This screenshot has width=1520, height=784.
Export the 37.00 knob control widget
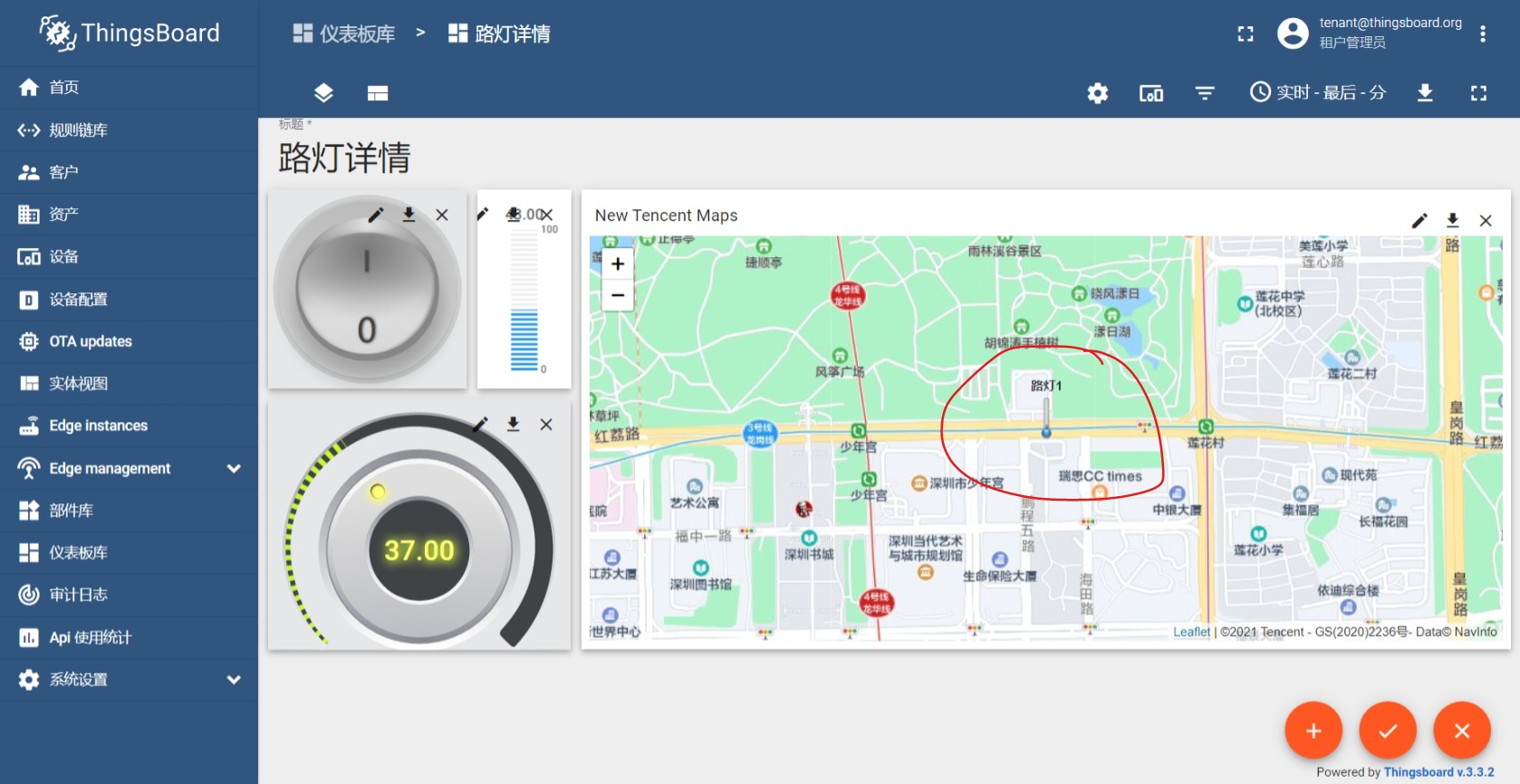coord(513,424)
